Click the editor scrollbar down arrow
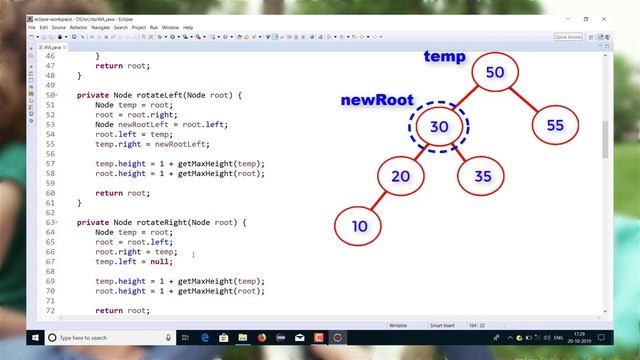This screenshot has height=360, width=640. tap(605, 311)
